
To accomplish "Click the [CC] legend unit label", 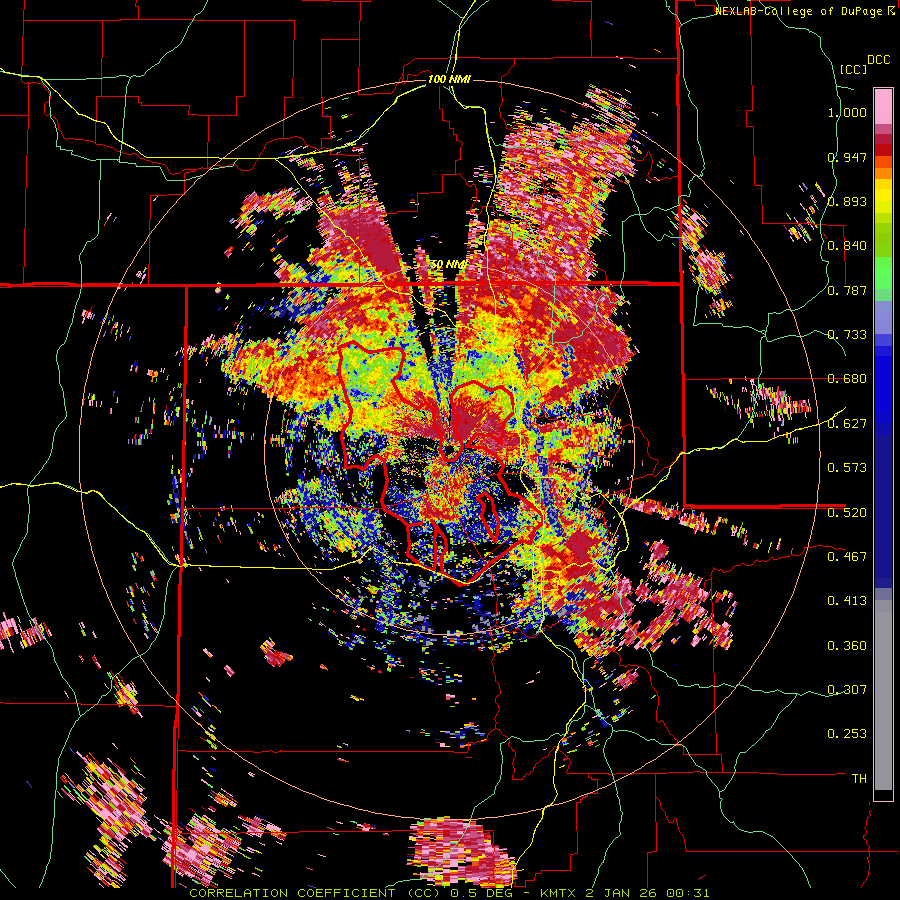I will point(853,69).
